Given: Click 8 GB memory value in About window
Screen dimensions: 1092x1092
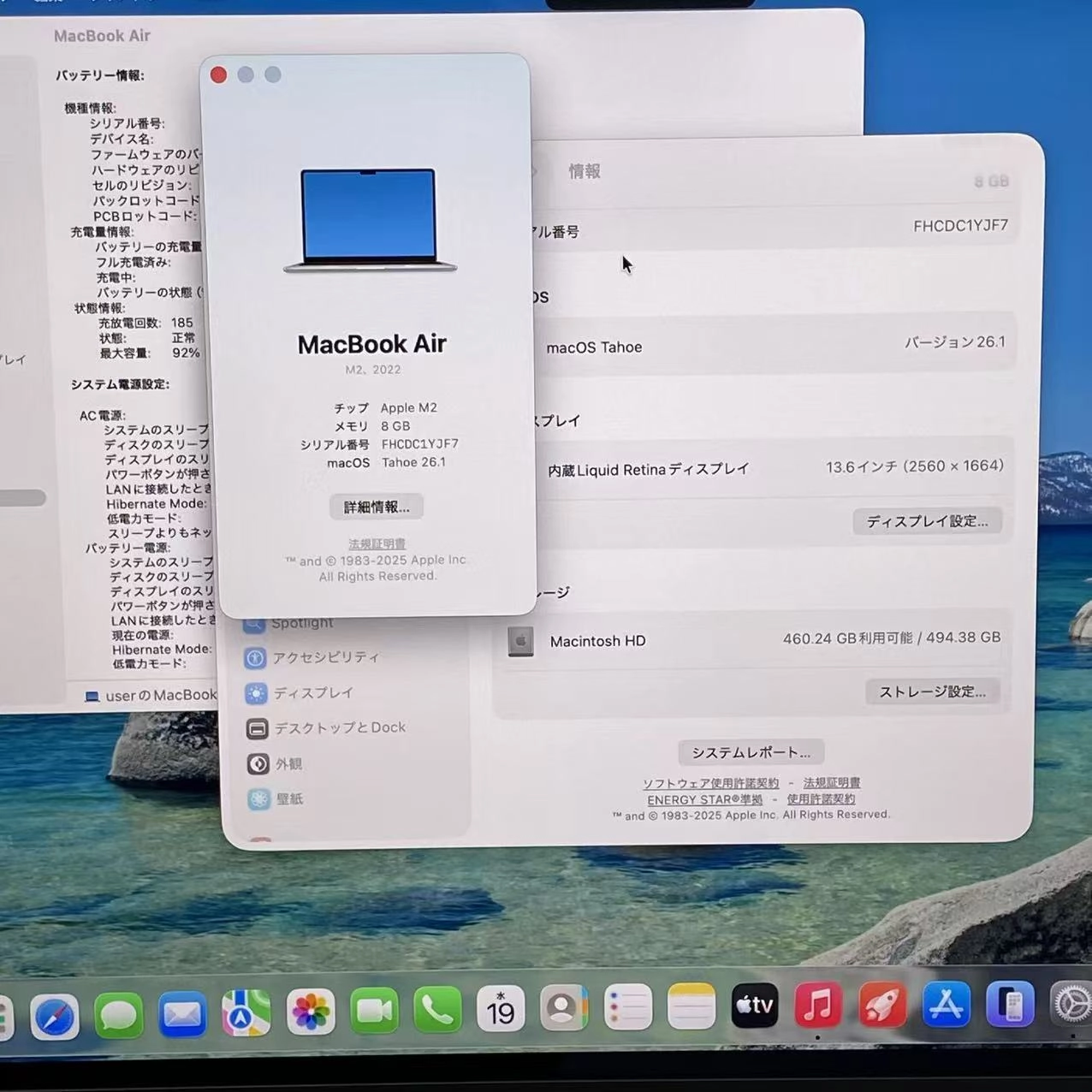Looking at the screenshot, I should 395,426.
